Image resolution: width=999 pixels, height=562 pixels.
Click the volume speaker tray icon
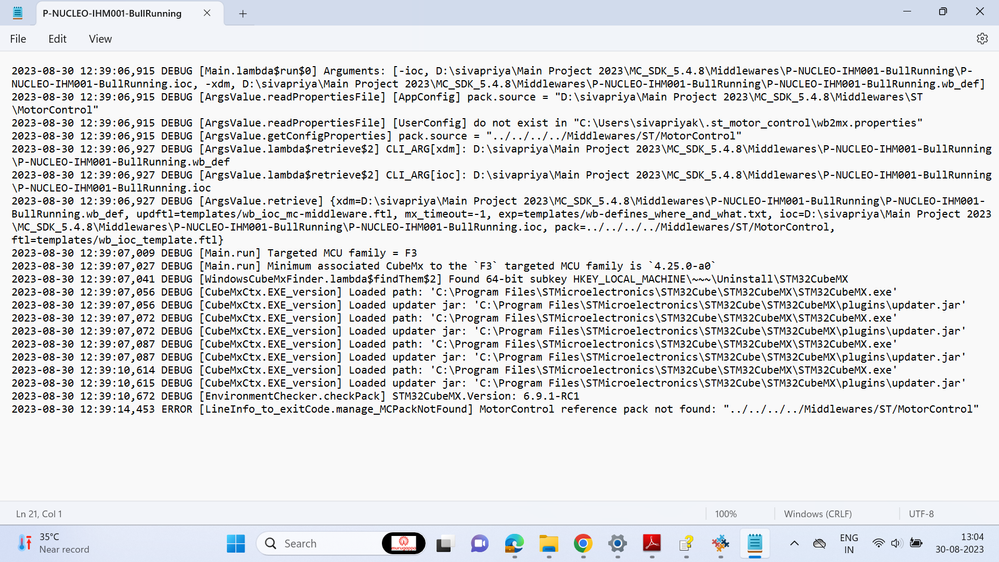point(896,544)
